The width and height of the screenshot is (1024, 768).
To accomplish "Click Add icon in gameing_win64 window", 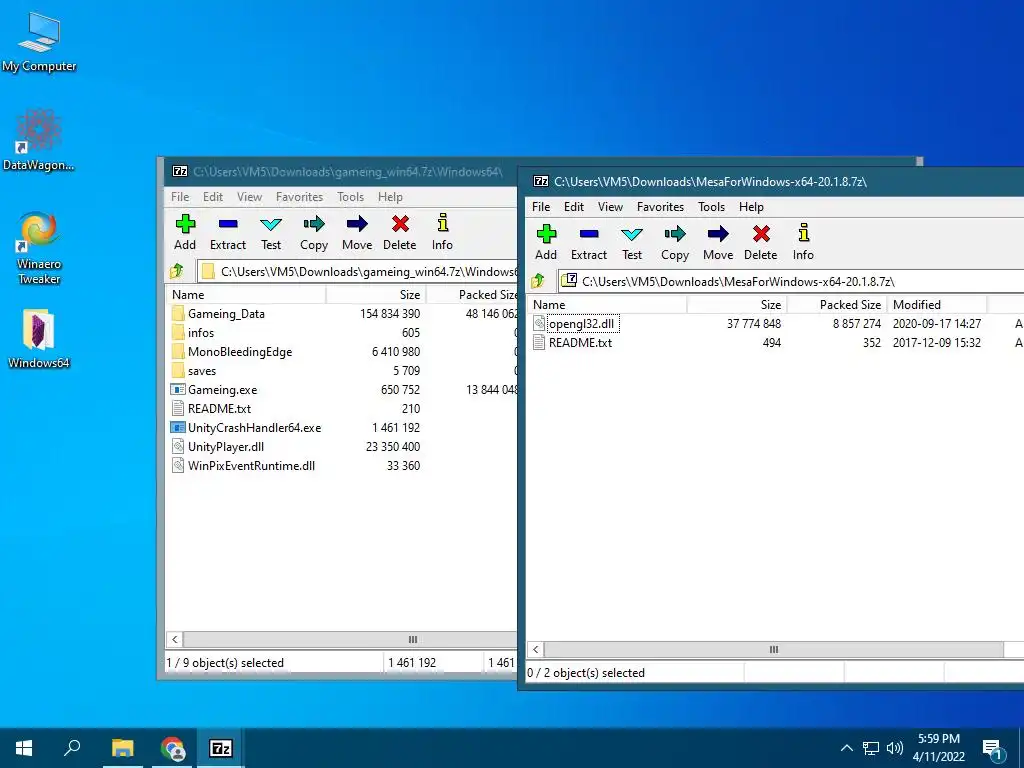I will (x=185, y=224).
